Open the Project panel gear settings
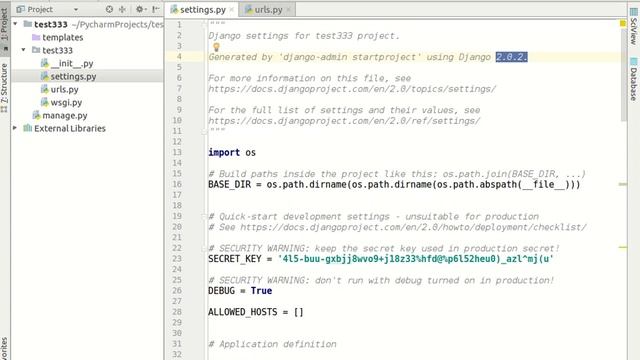The height and width of the screenshot is (360, 640). 140,9
